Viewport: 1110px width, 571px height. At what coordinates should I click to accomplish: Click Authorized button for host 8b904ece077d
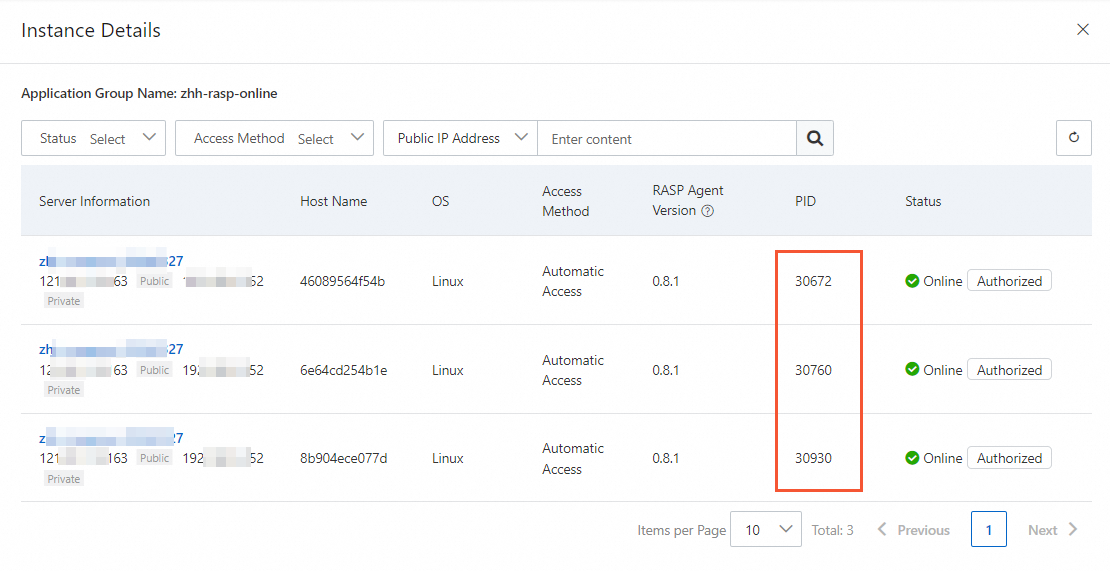pos(1009,458)
